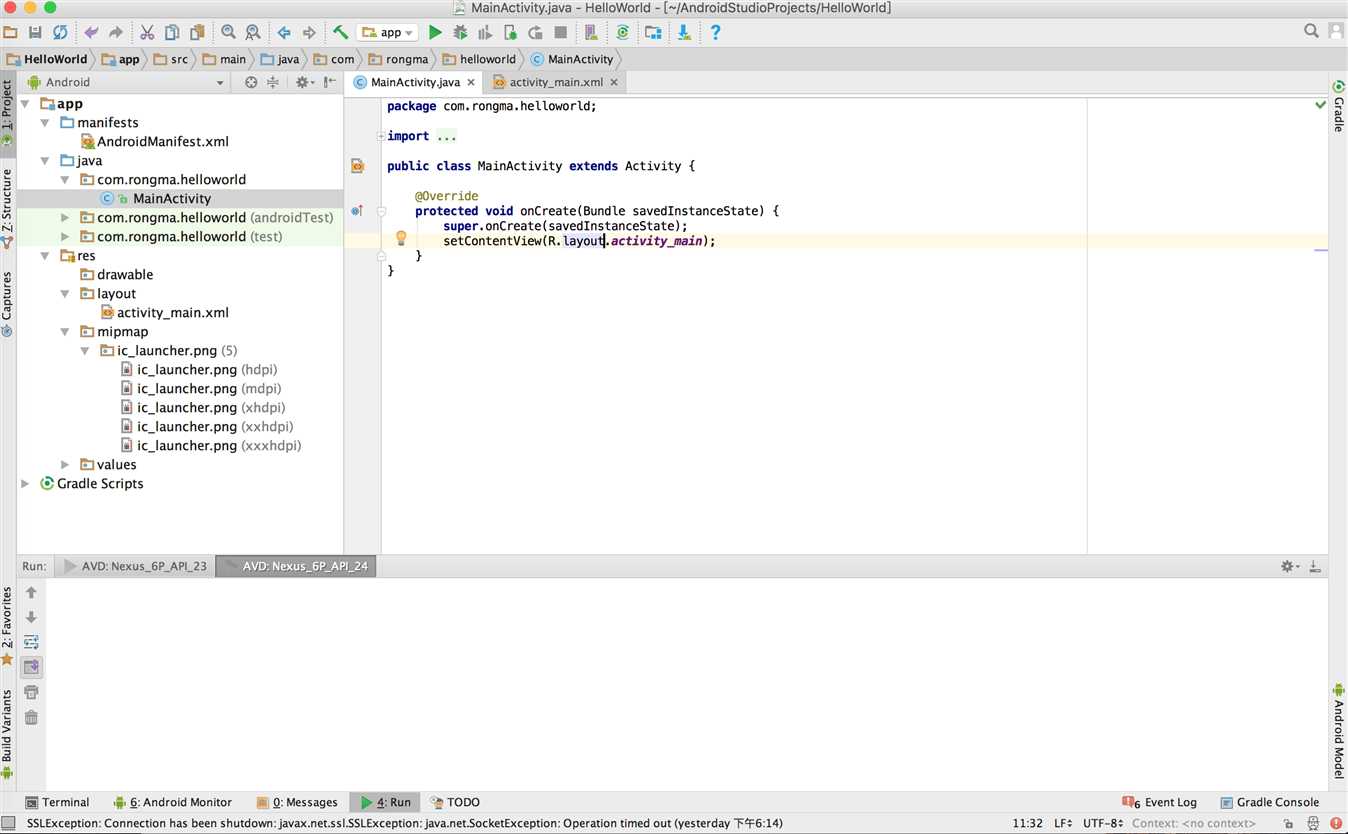Viewport: 1348px width, 834px height.
Task: Select AVD: Nexus_6P_API_23 run tab
Action: click(135, 566)
